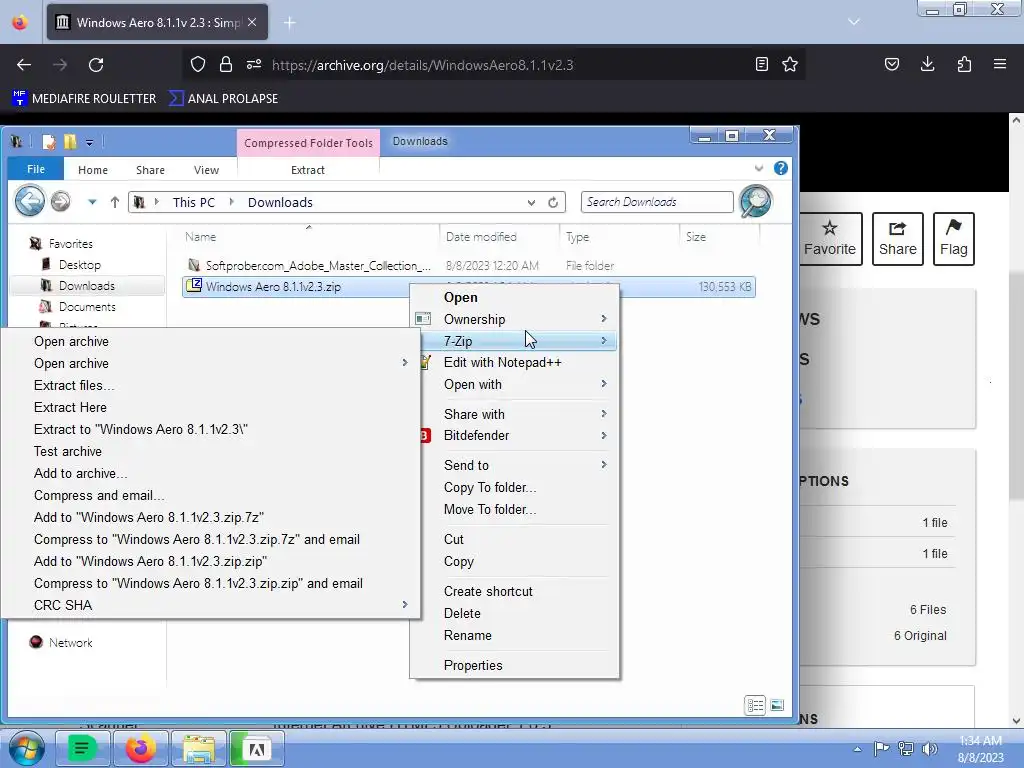Open the list all tabs chevron
The width and height of the screenshot is (1024, 768).
coord(854,22)
